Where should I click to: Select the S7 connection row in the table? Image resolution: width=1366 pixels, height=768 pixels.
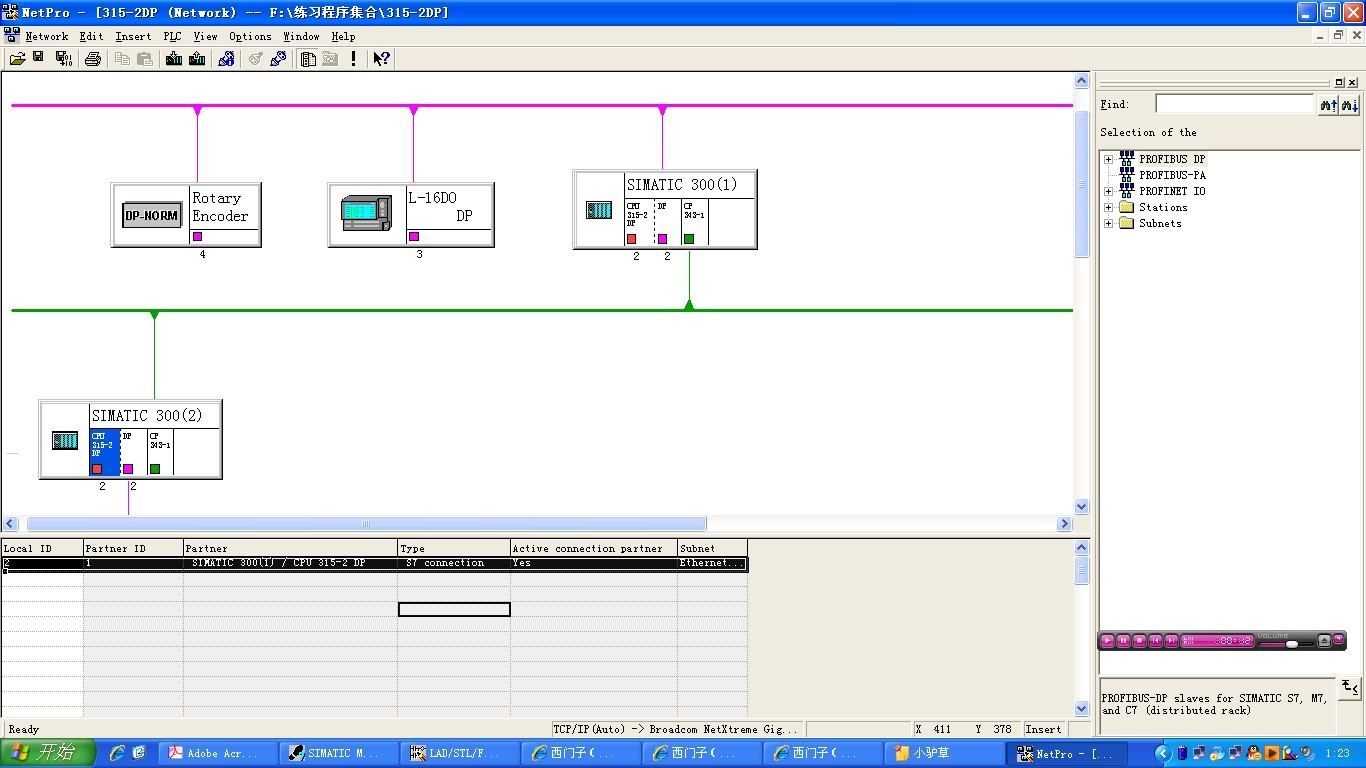374,564
